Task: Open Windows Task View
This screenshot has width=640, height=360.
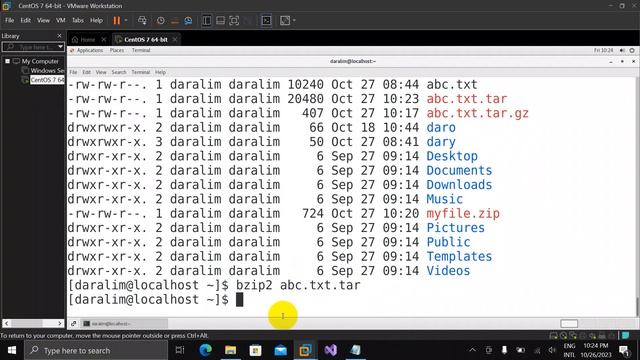Action: 180,350
